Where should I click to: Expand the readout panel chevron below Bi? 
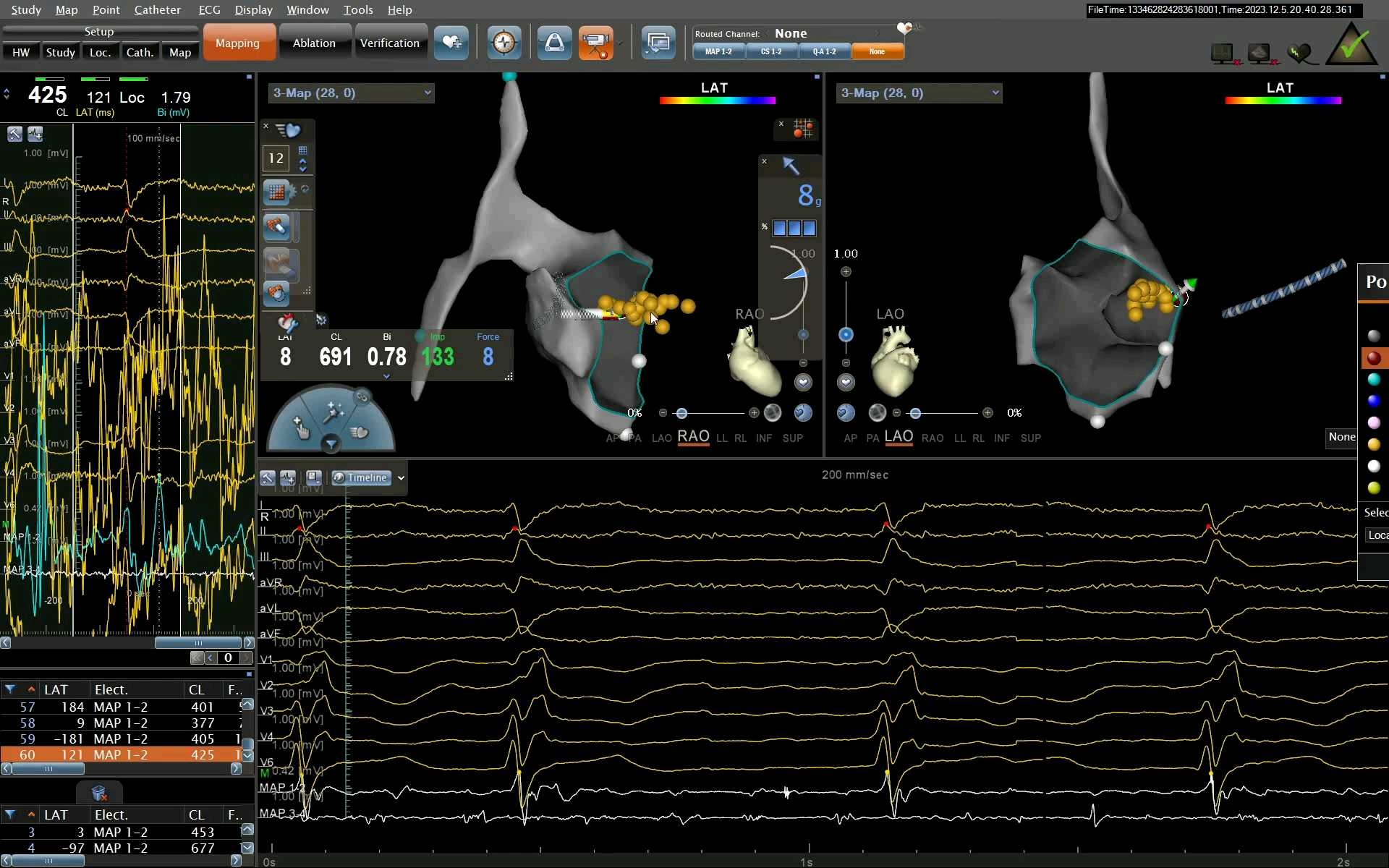[386, 376]
